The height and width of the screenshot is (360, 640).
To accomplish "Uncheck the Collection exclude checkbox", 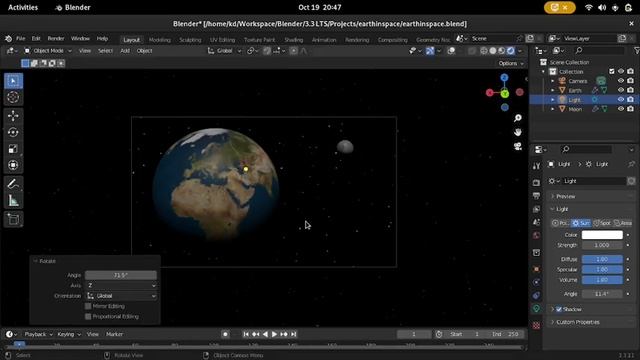I will (x=611, y=71).
